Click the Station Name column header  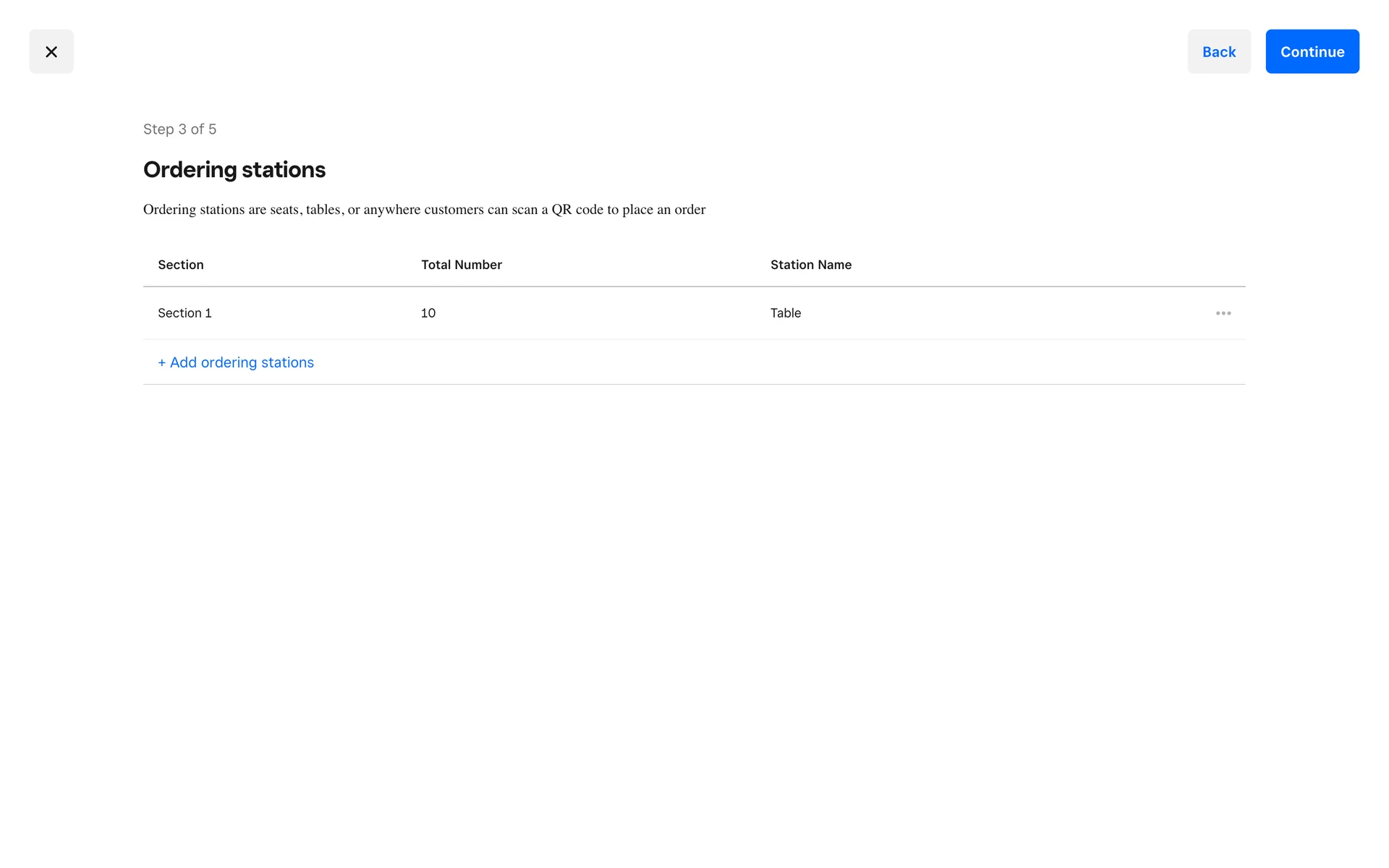(x=811, y=265)
